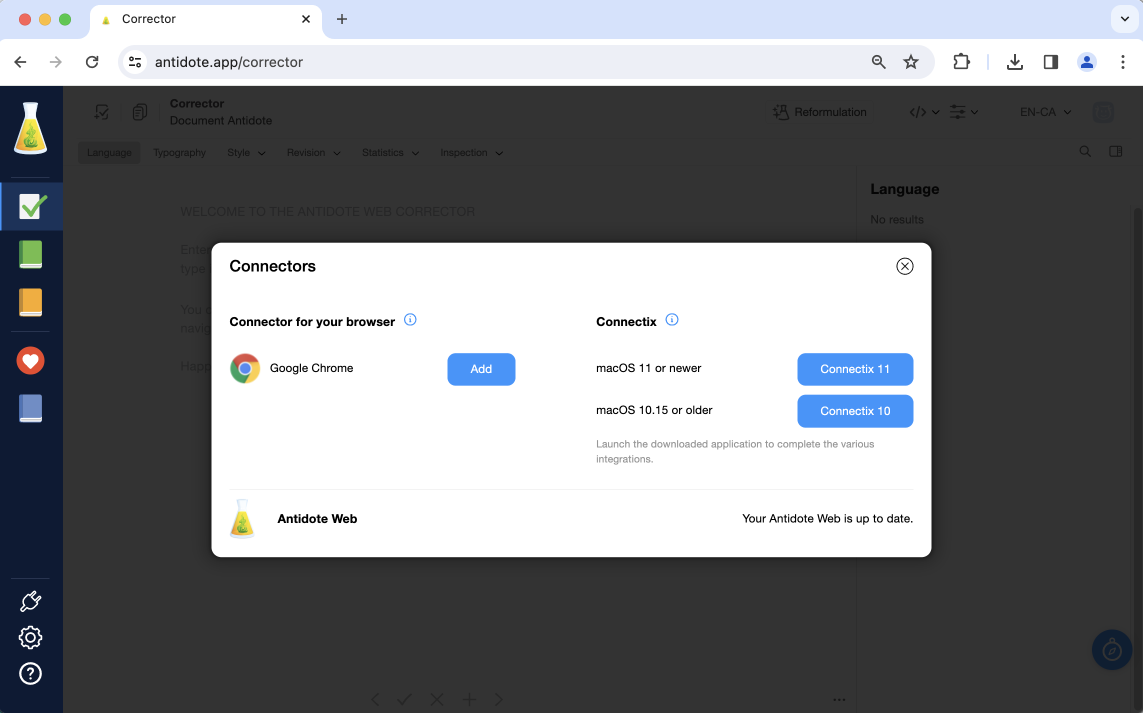
Task: Click the Antidote flask logo in sidebar
Action: tap(31, 128)
